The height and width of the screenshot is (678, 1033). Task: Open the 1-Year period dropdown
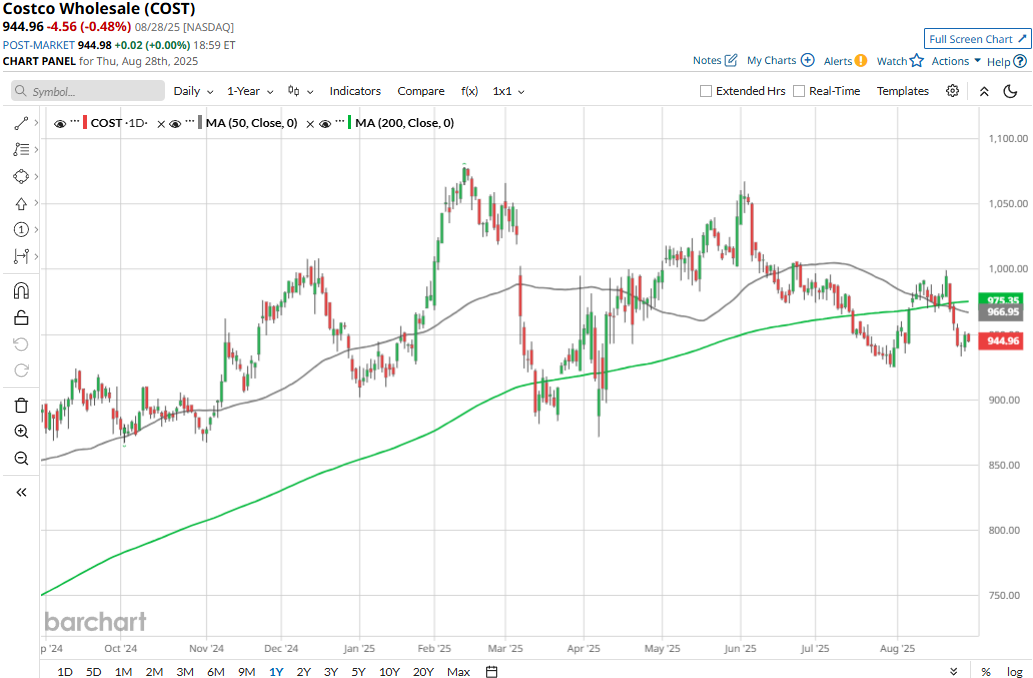tap(250, 91)
